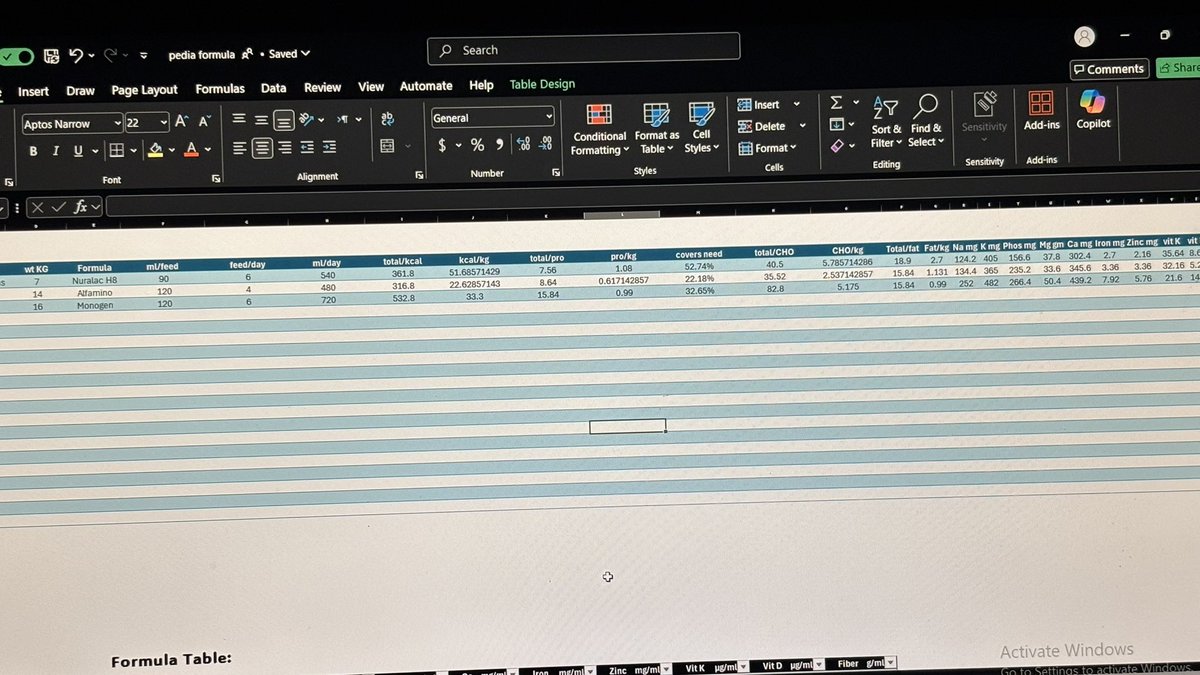Open the Table Design tab

(x=542, y=84)
